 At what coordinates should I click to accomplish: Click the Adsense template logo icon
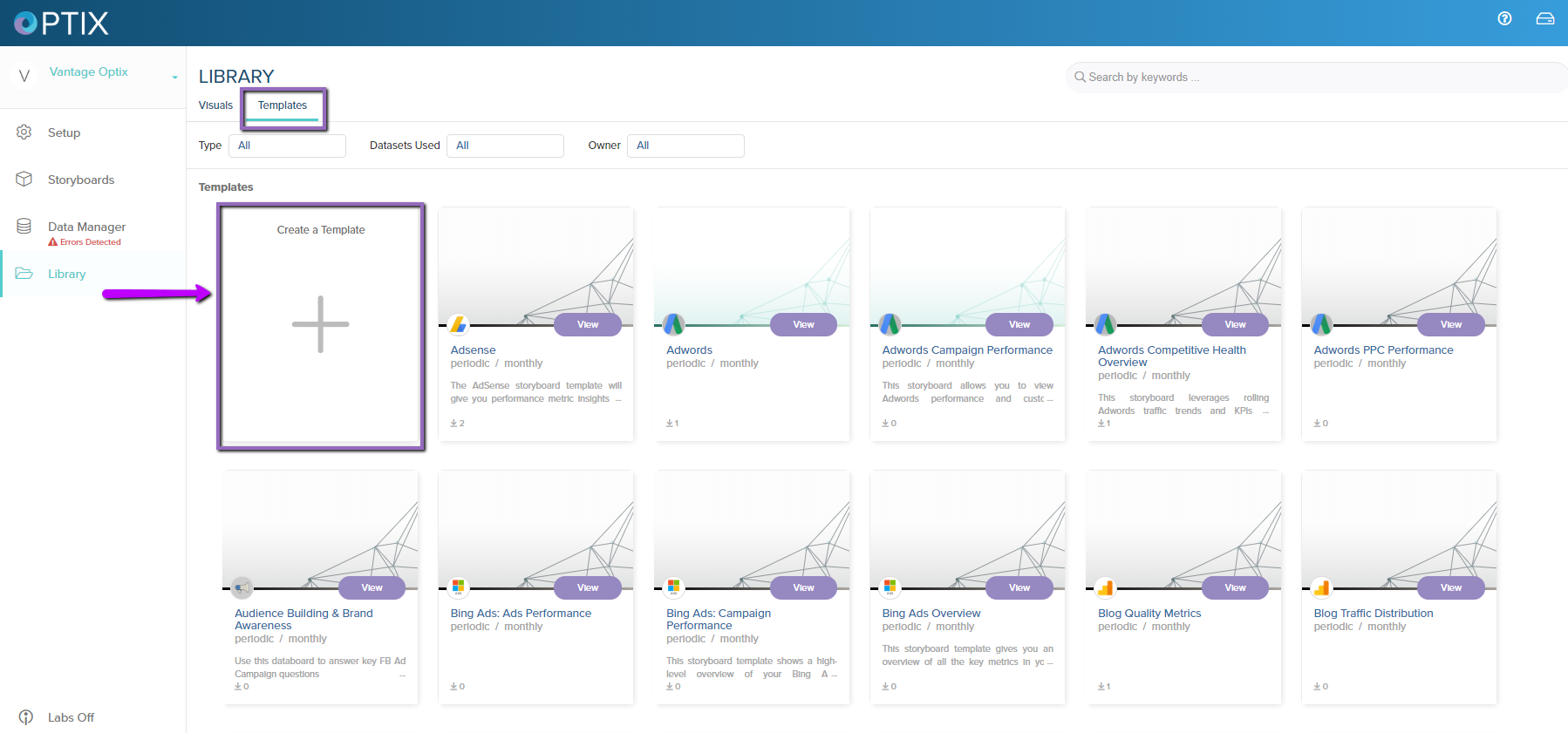[458, 324]
